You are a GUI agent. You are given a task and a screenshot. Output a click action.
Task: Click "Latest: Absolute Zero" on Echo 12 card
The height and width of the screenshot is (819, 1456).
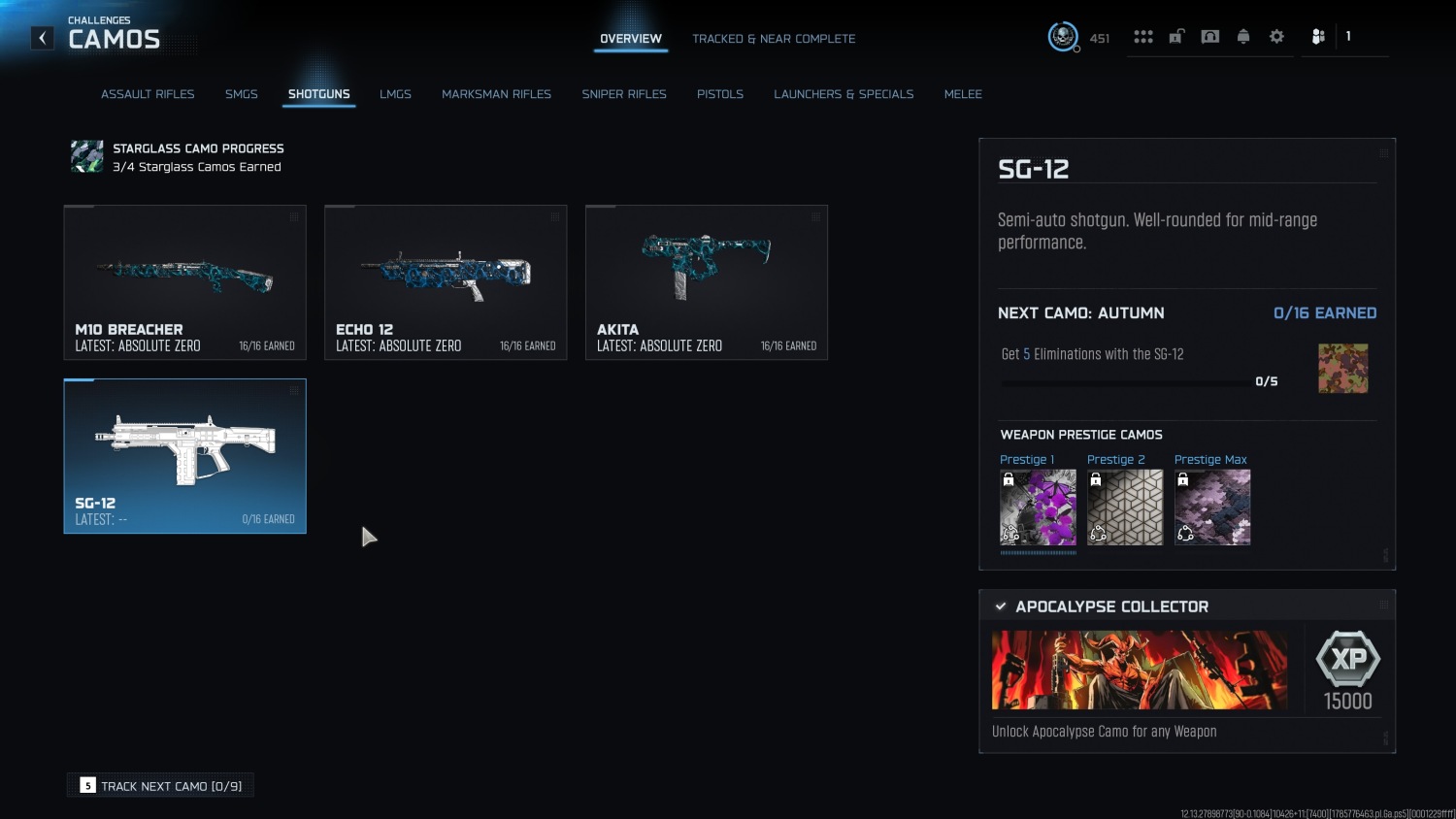(399, 345)
